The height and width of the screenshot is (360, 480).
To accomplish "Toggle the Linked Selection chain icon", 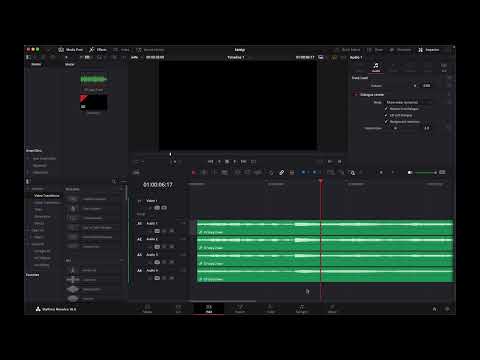I will coord(281,172).
